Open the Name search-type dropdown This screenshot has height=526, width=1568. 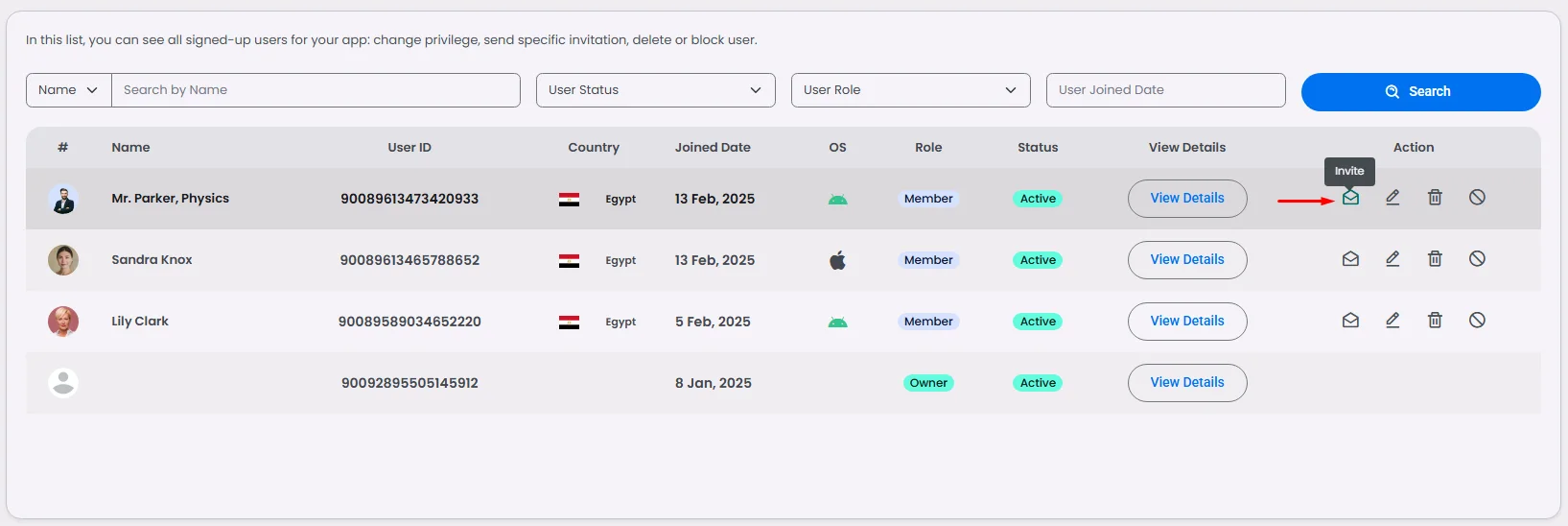click(68, 90)
